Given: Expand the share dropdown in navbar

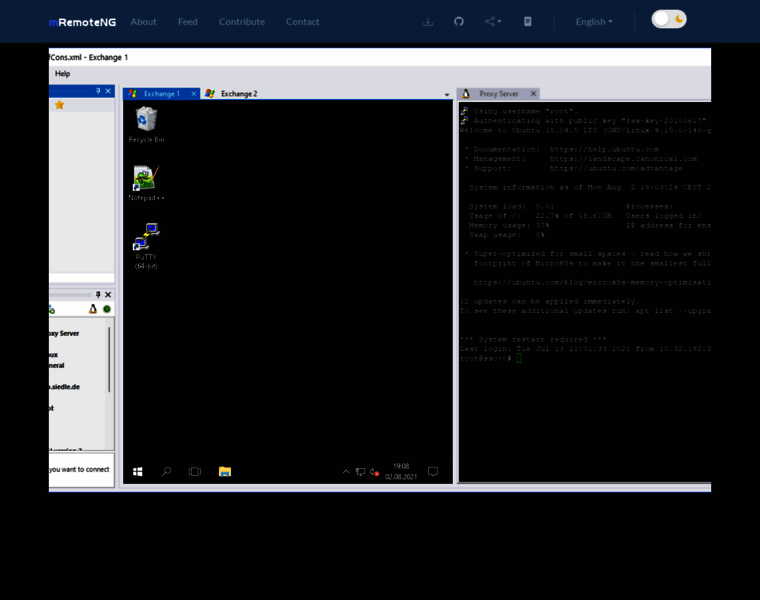Looking at the screenshot, I should pos(493,22).
